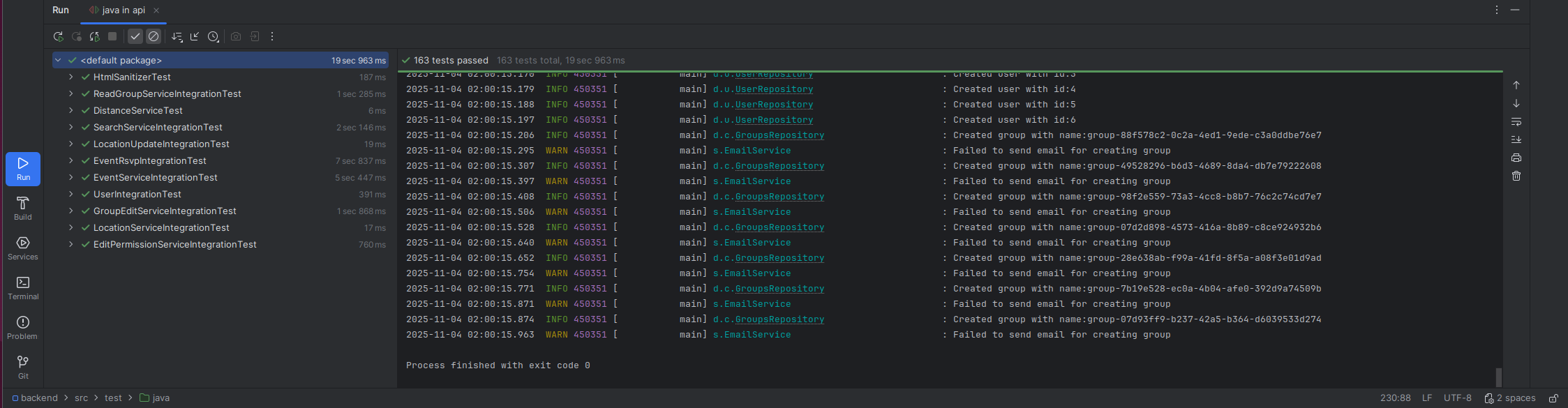Image resolution: width=1568 pixels, height=408 pixels.
Task: Toggle Show Ignored tests filter
Action: (154, 36)
